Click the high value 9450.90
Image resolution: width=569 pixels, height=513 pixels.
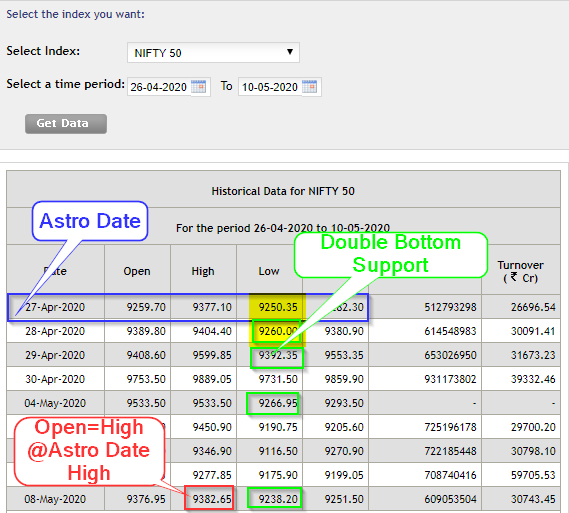point(212,427)
